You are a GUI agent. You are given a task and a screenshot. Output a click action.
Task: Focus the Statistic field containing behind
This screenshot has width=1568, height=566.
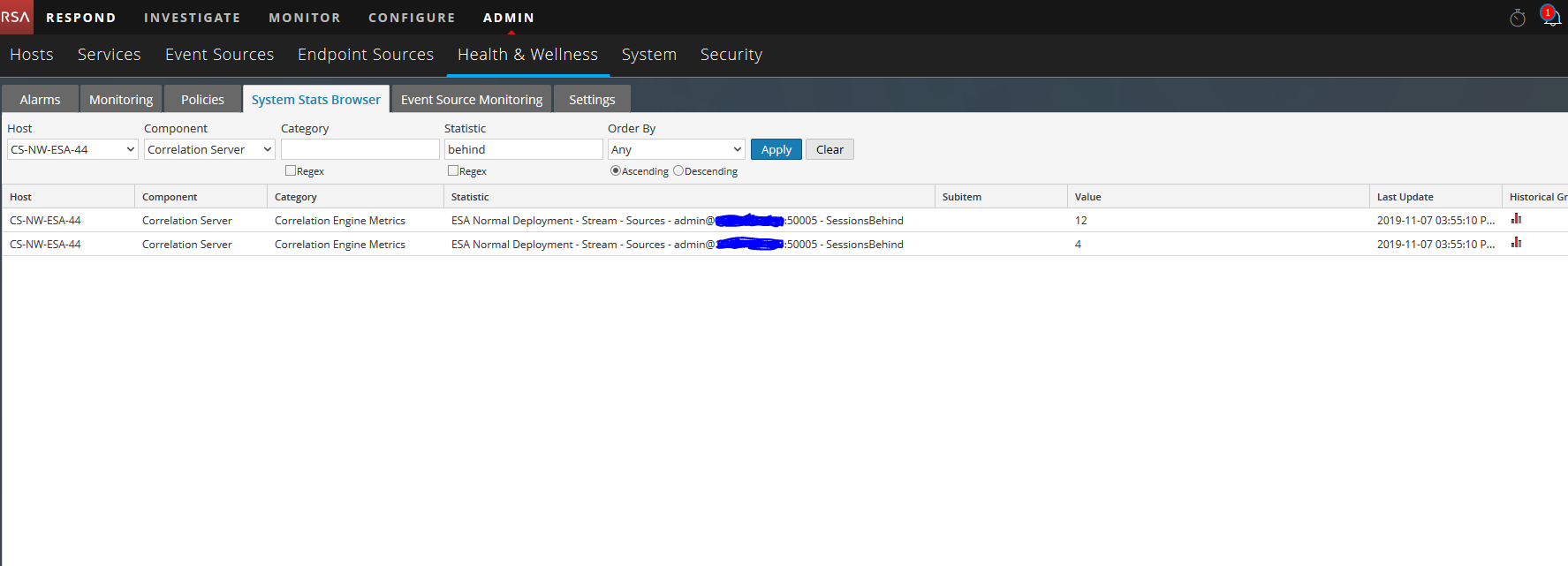[x=523, y=149]
